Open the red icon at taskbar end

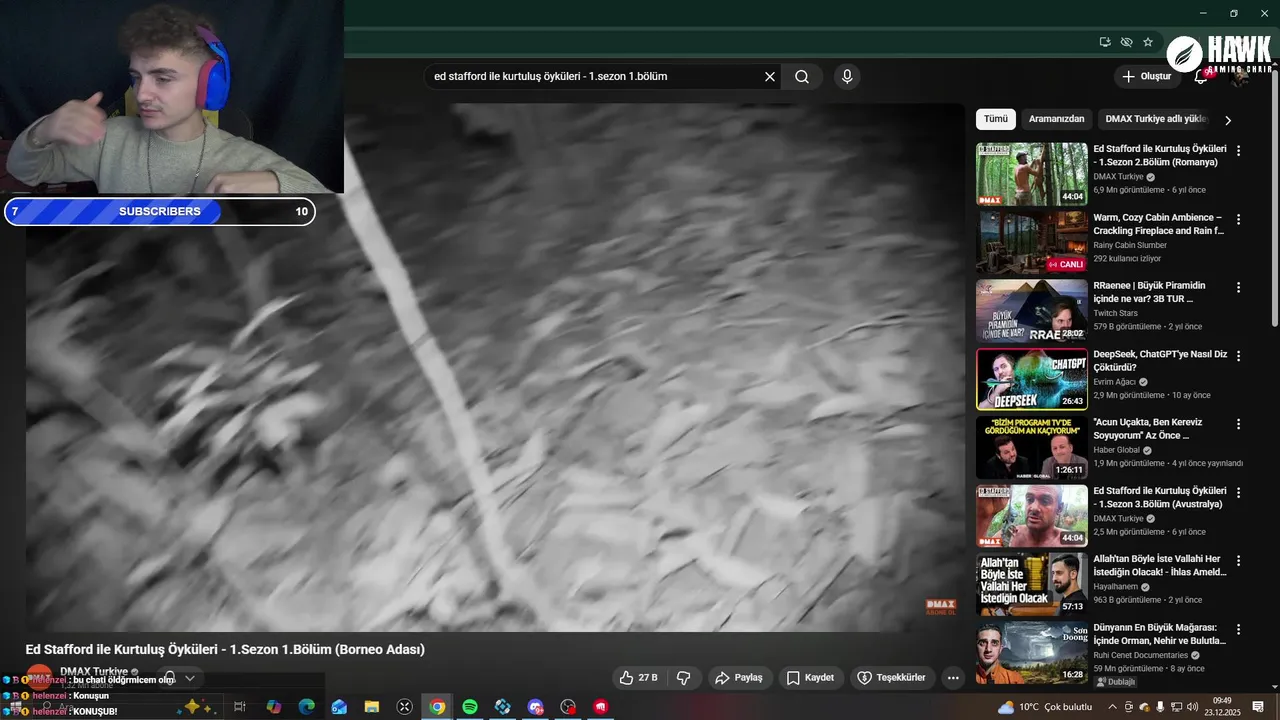click(601, 707)
